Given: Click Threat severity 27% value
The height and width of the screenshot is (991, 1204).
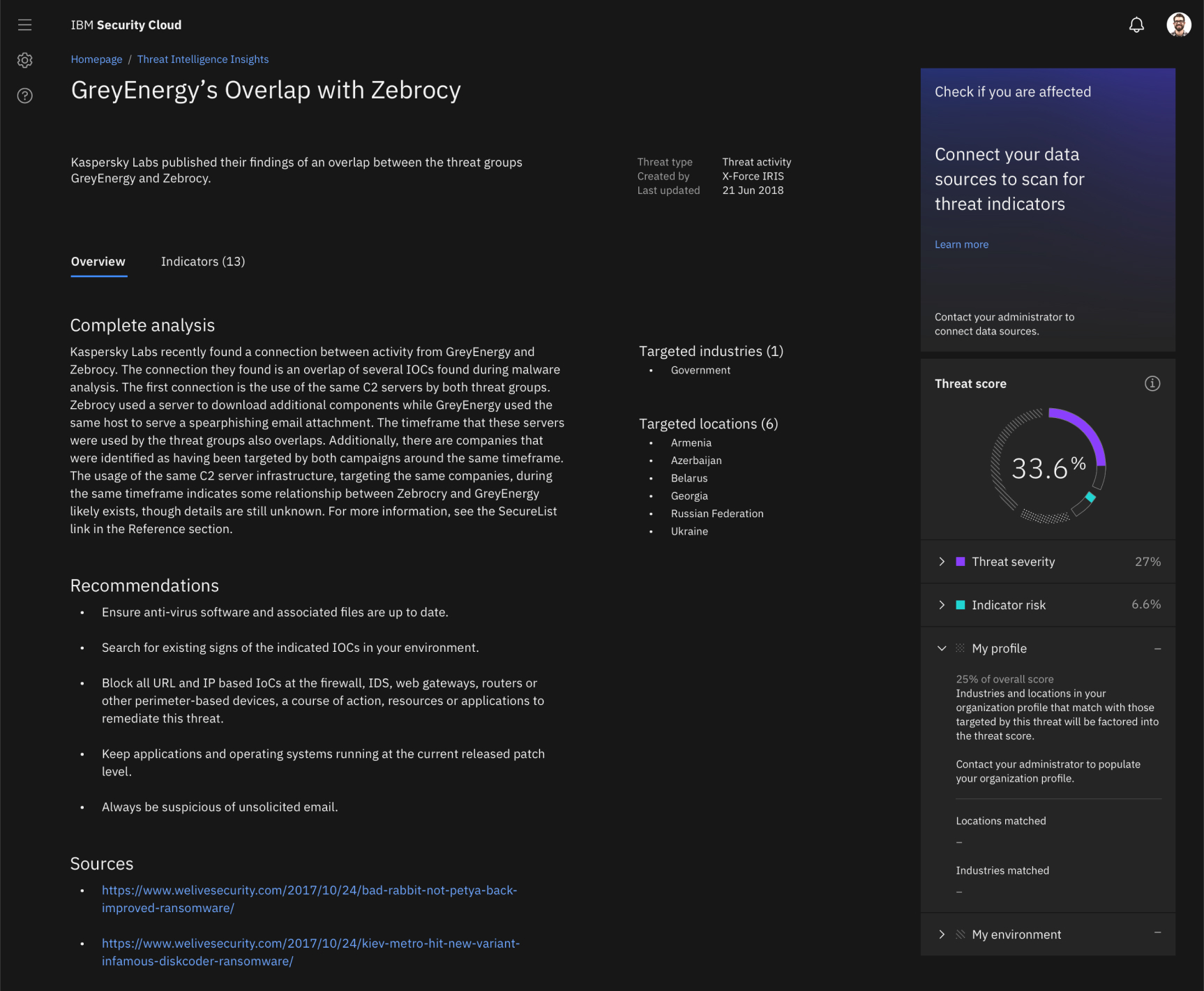Looking at the screenshot, I should (x=1147, y=562).
